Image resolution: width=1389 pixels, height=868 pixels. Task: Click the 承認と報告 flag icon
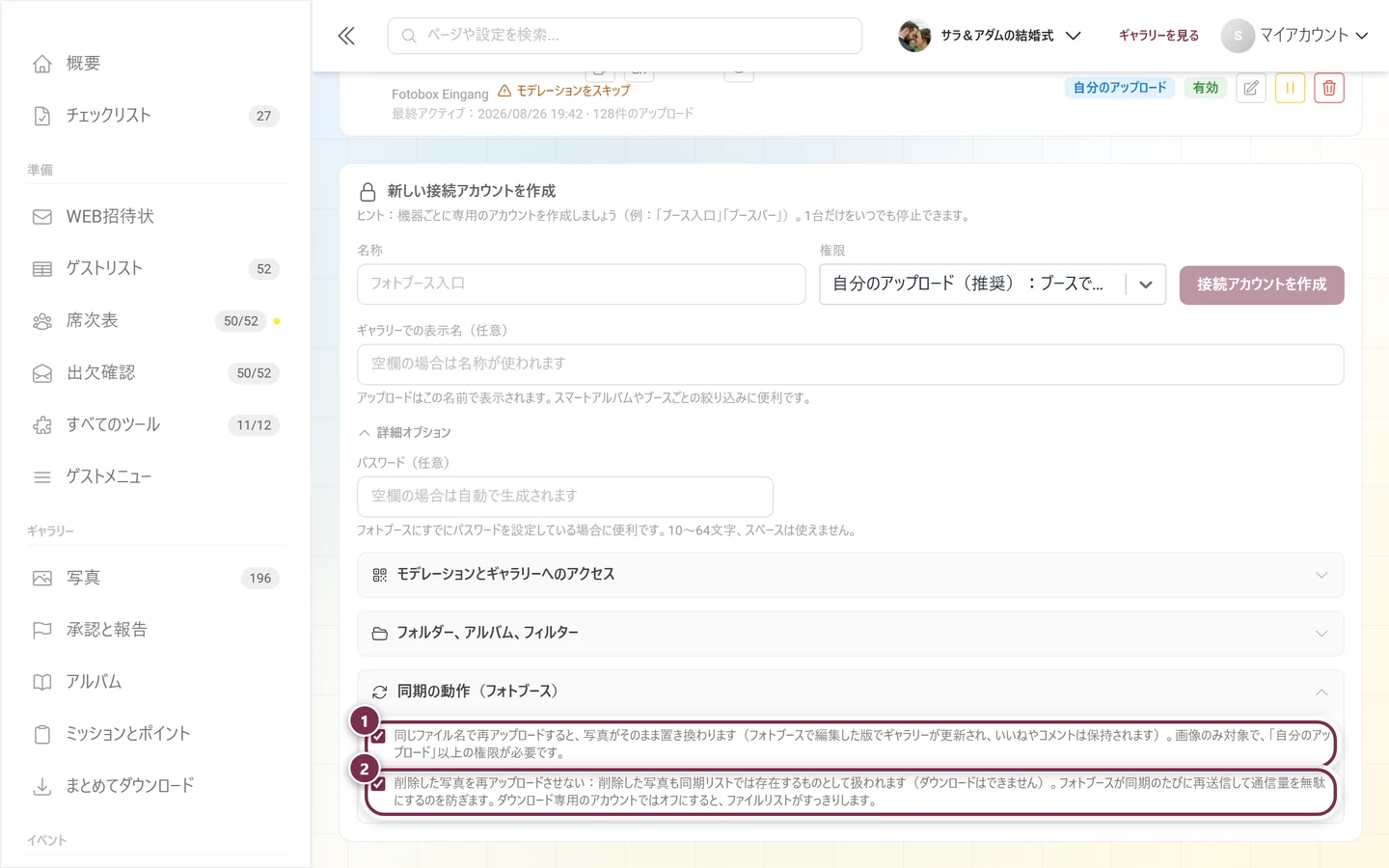42,631
